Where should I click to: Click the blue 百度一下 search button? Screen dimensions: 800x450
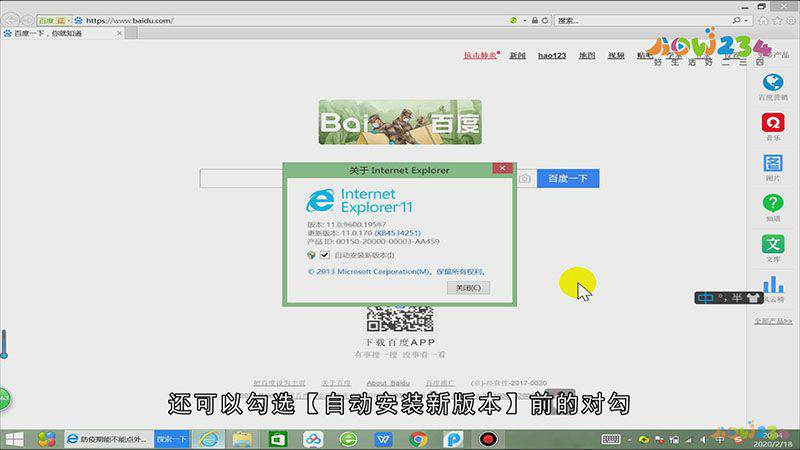pos(568,179)
